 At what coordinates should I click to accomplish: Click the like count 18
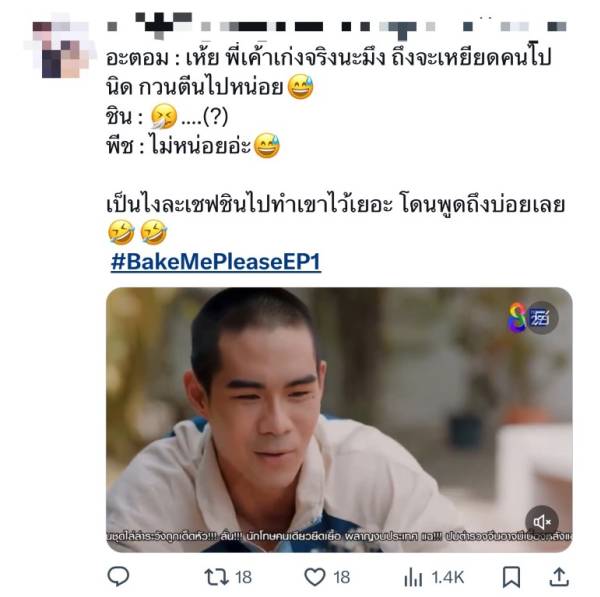341,577
